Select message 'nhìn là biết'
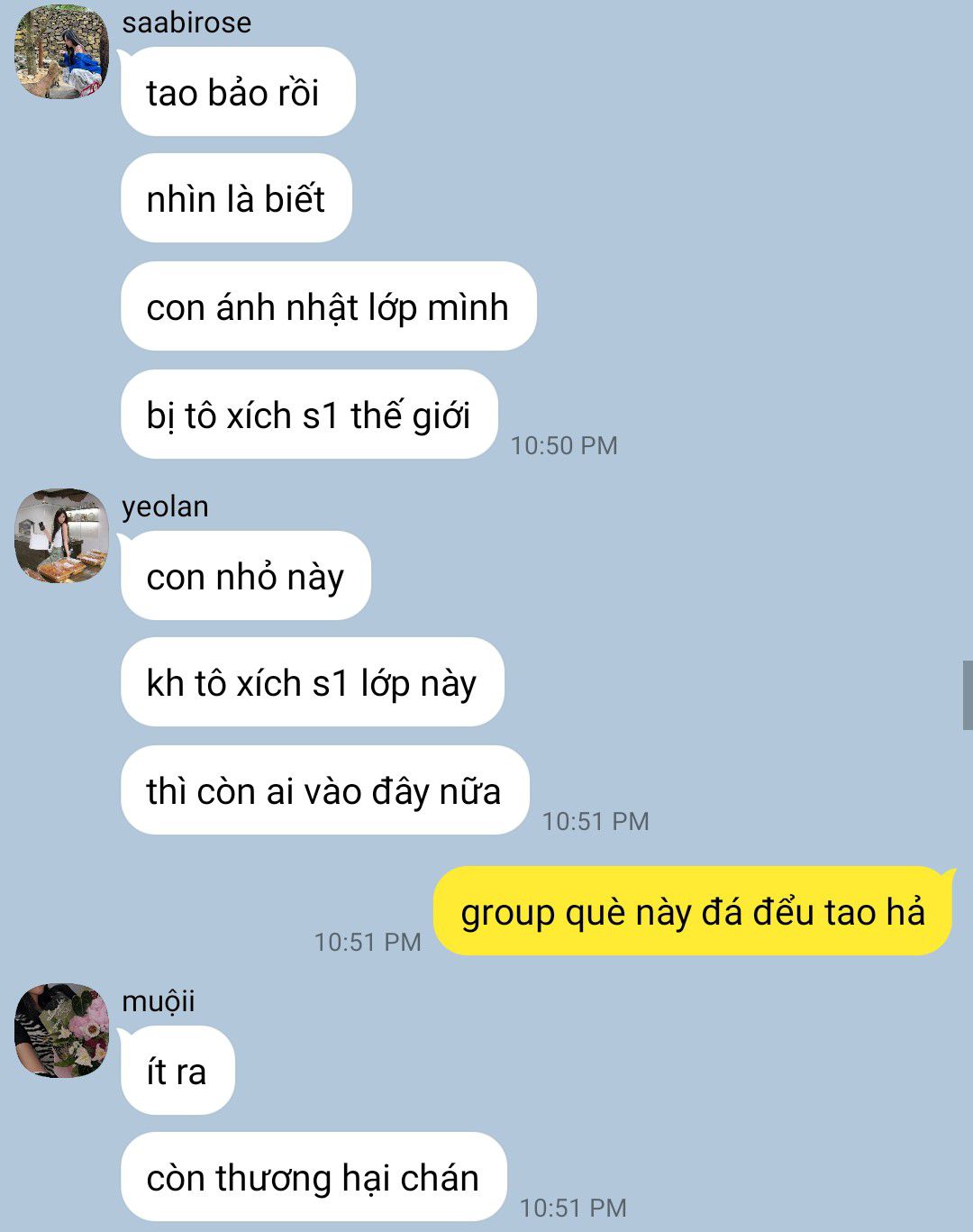The width and height of the screenshot is (973, 1232). 236,198
